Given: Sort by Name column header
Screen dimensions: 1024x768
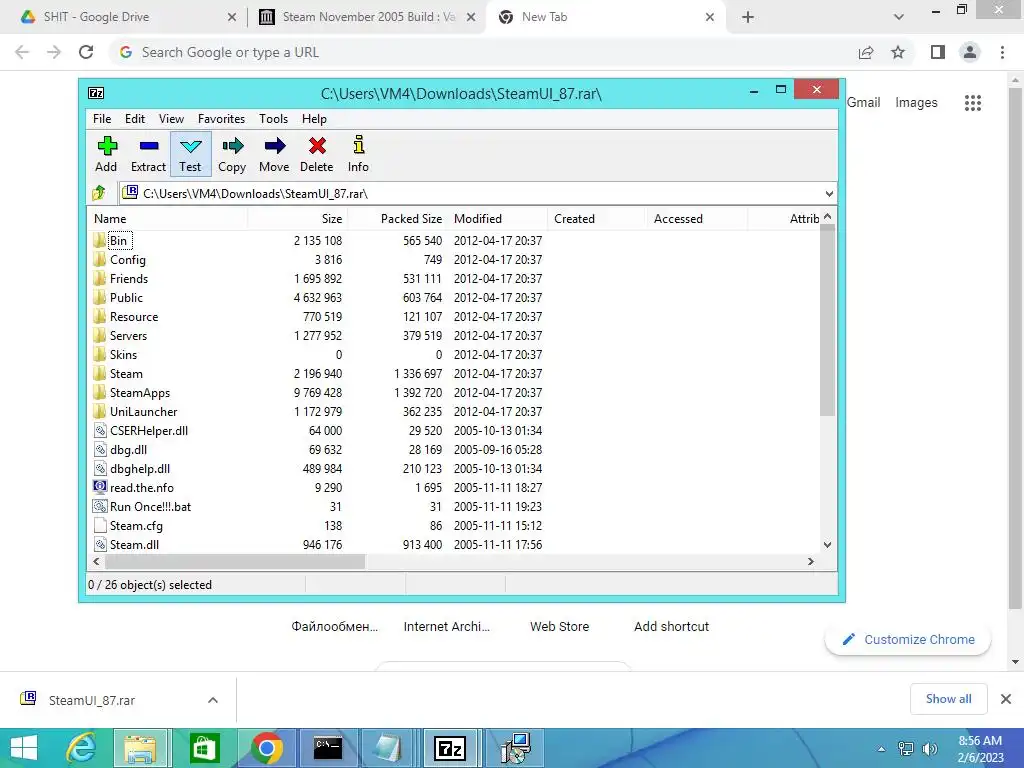Looking at the screenshot, I should click(168, 219).
